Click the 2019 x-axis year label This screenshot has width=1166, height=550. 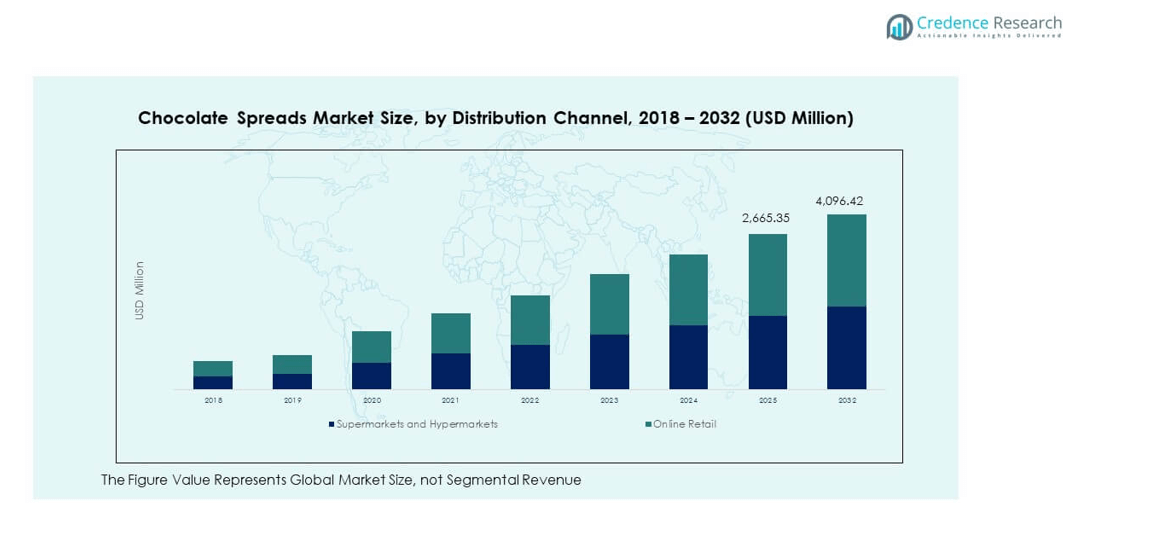(x=292, y=400)
